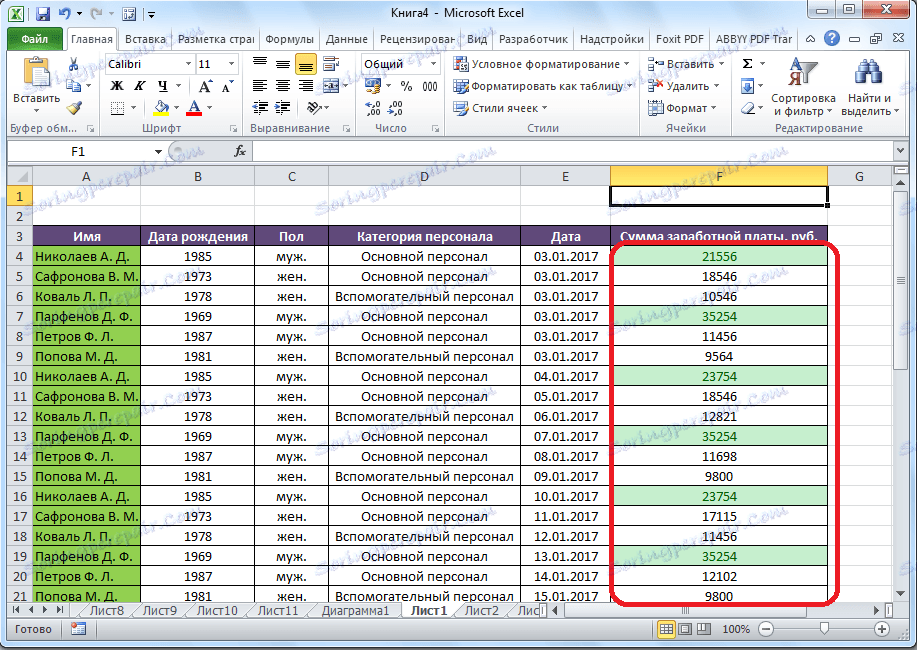Click the Save icon in quick access toolbar

click(x=41, y=15)
